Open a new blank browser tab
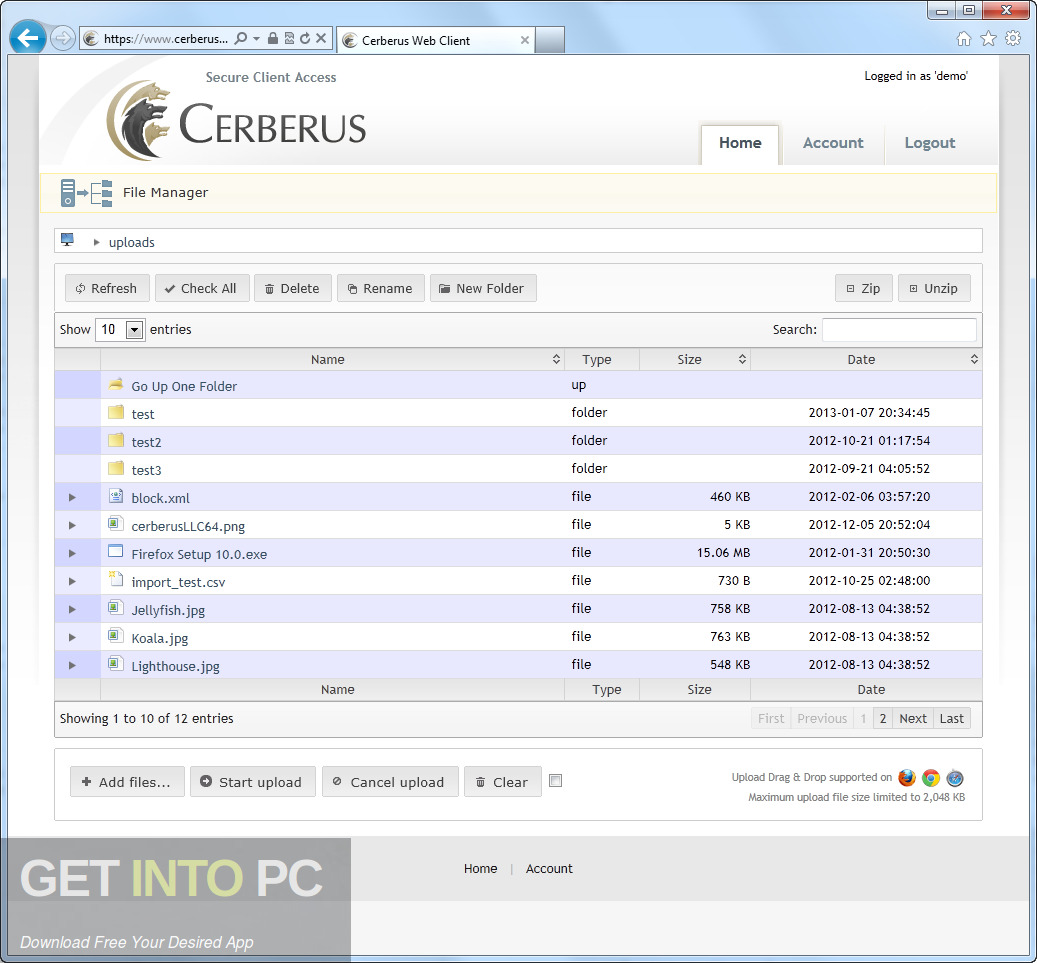 pos(550,40)
